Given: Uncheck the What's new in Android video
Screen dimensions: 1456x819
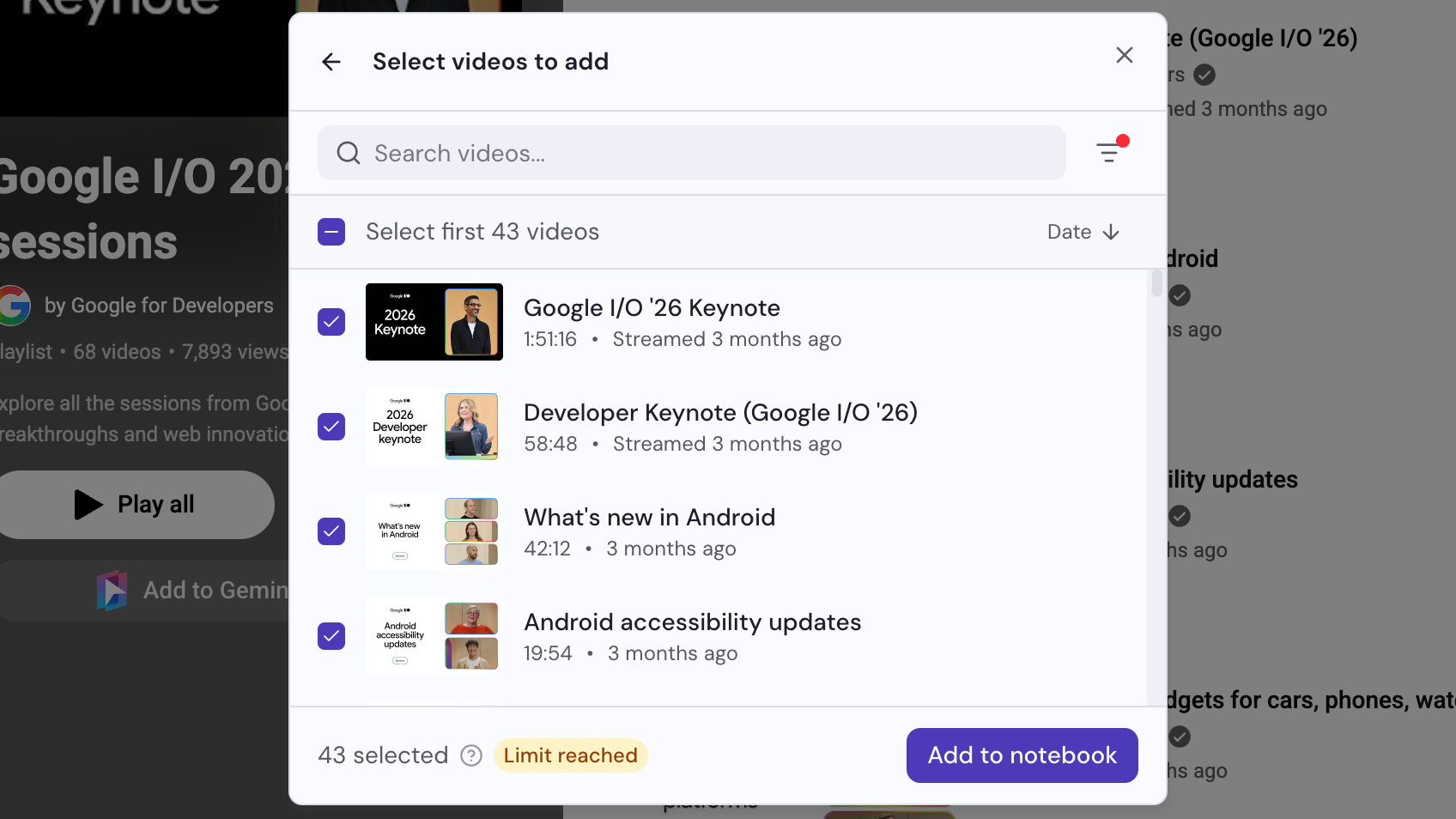Looking at the screenshot, I should click(x=331, y=531).
